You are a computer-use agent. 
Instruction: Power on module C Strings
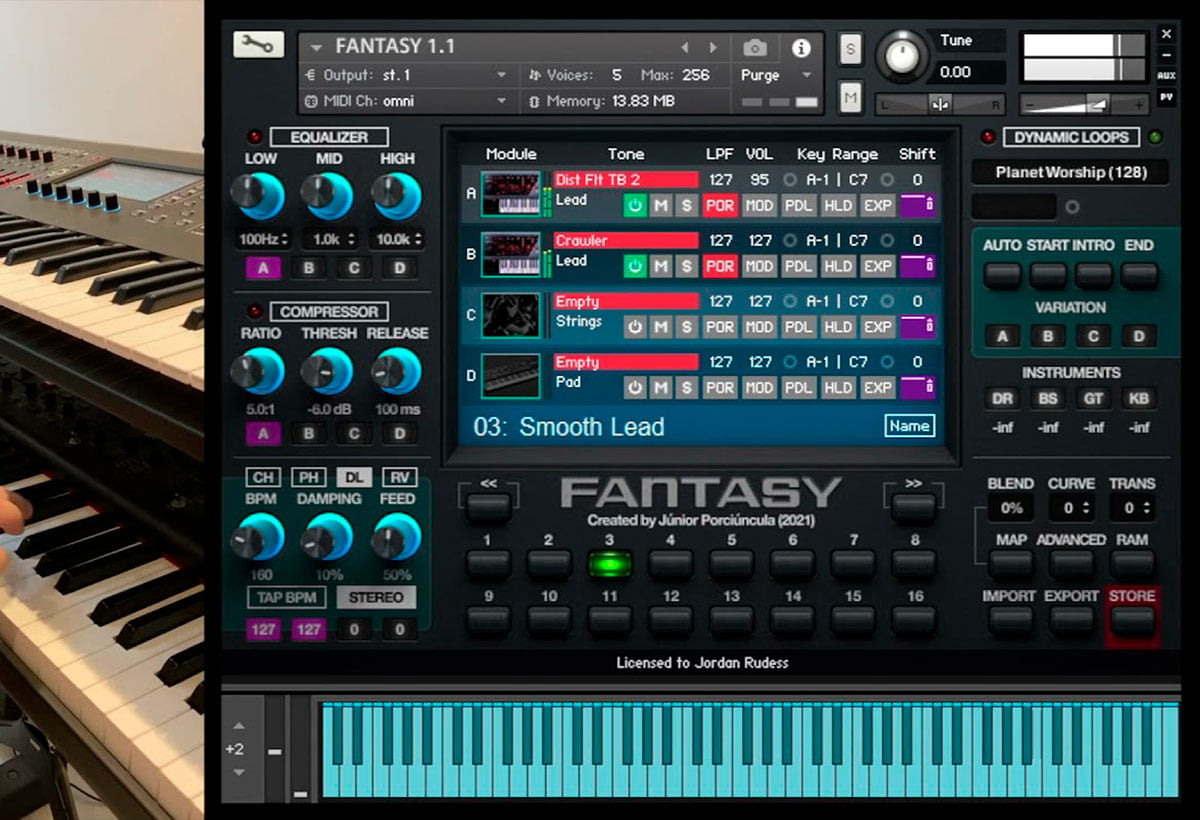[635, 327]
